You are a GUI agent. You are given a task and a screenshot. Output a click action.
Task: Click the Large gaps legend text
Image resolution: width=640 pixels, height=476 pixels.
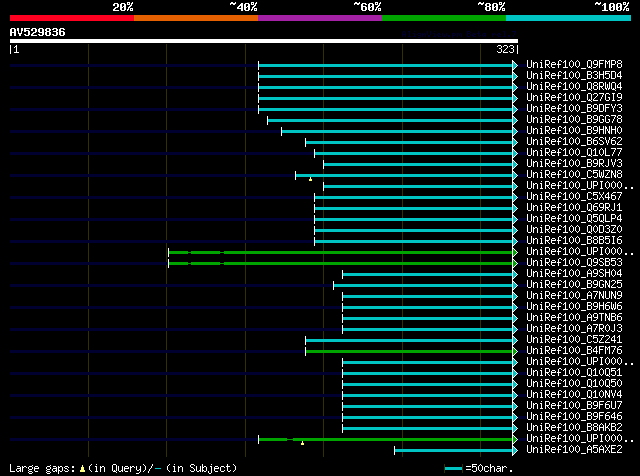point(42,469)
